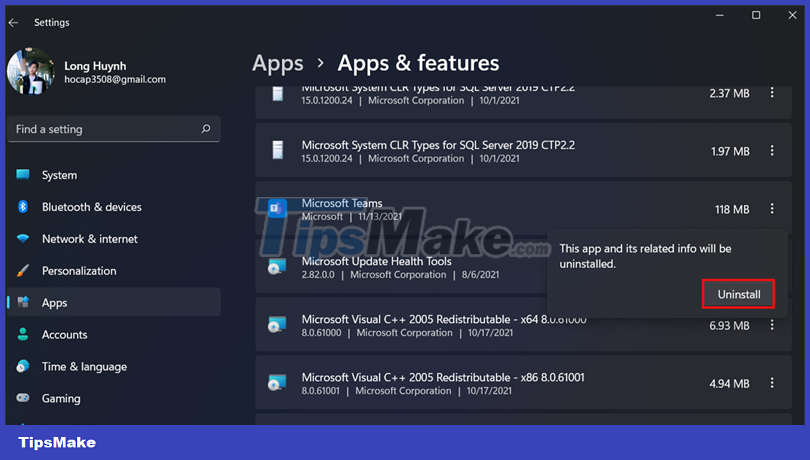Click the 1.97 MB SQL Server CLR Types icon
This screenshot has height=460, width=810.
point(278,150)
